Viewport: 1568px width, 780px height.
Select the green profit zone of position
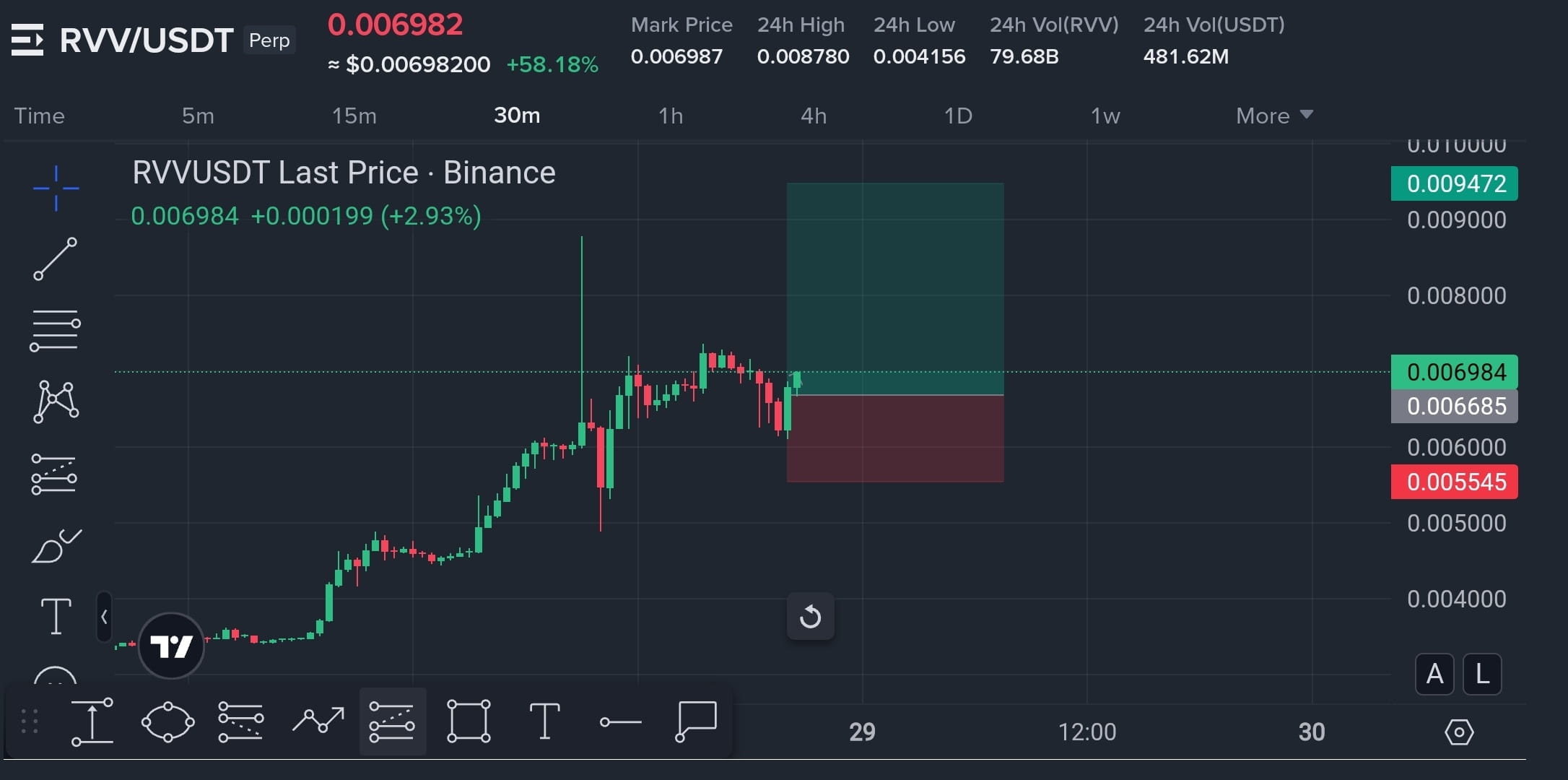coord(895,289)
